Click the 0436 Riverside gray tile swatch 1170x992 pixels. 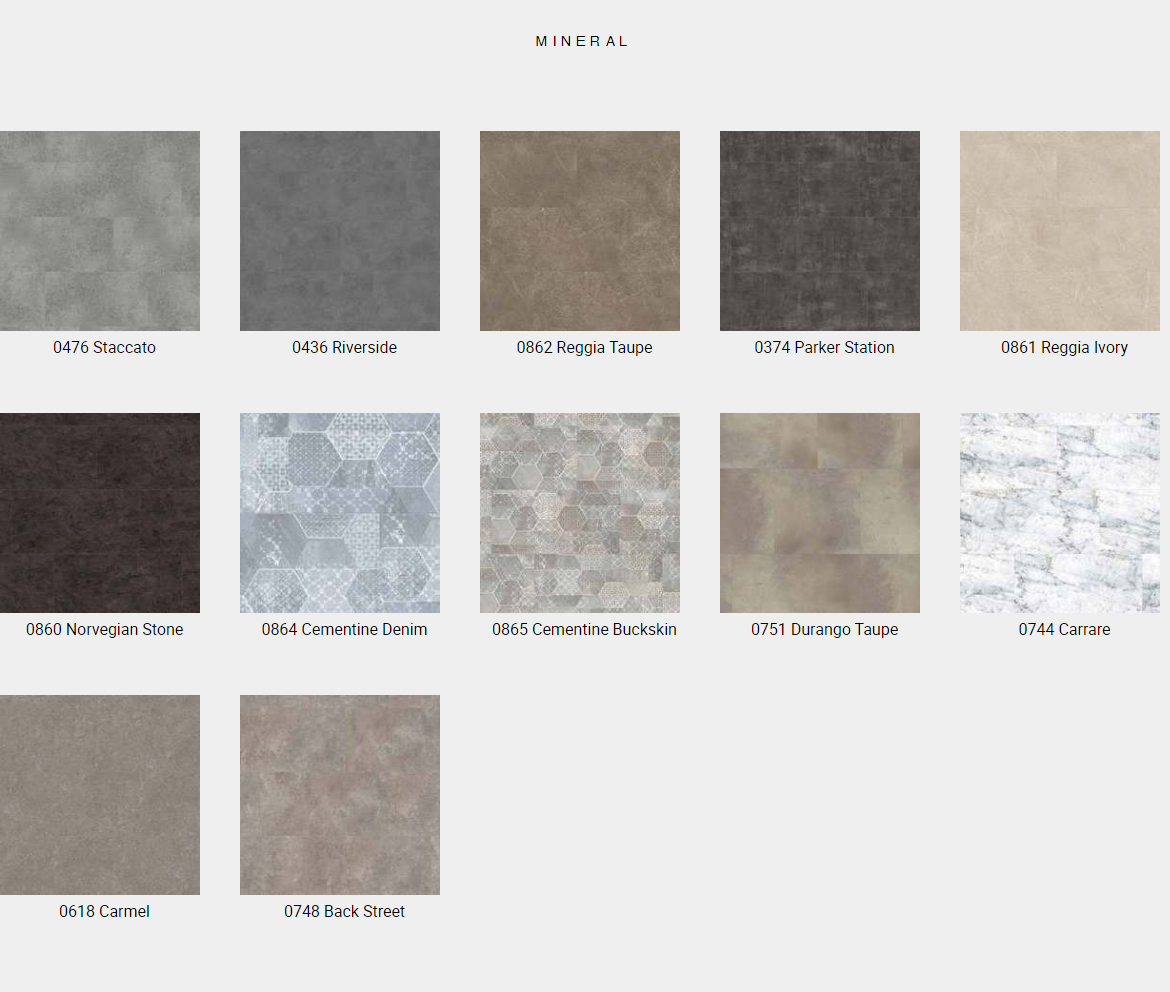(340, 231)
